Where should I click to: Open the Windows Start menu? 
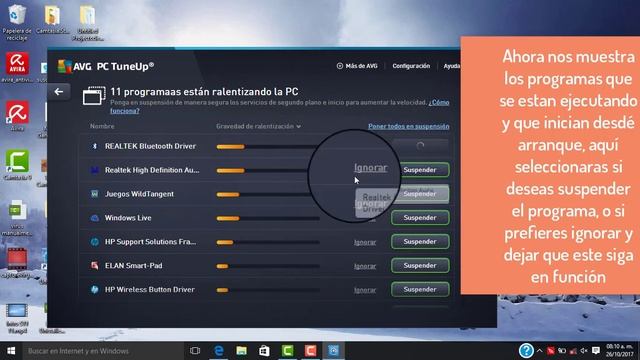[x=11, y=351]
